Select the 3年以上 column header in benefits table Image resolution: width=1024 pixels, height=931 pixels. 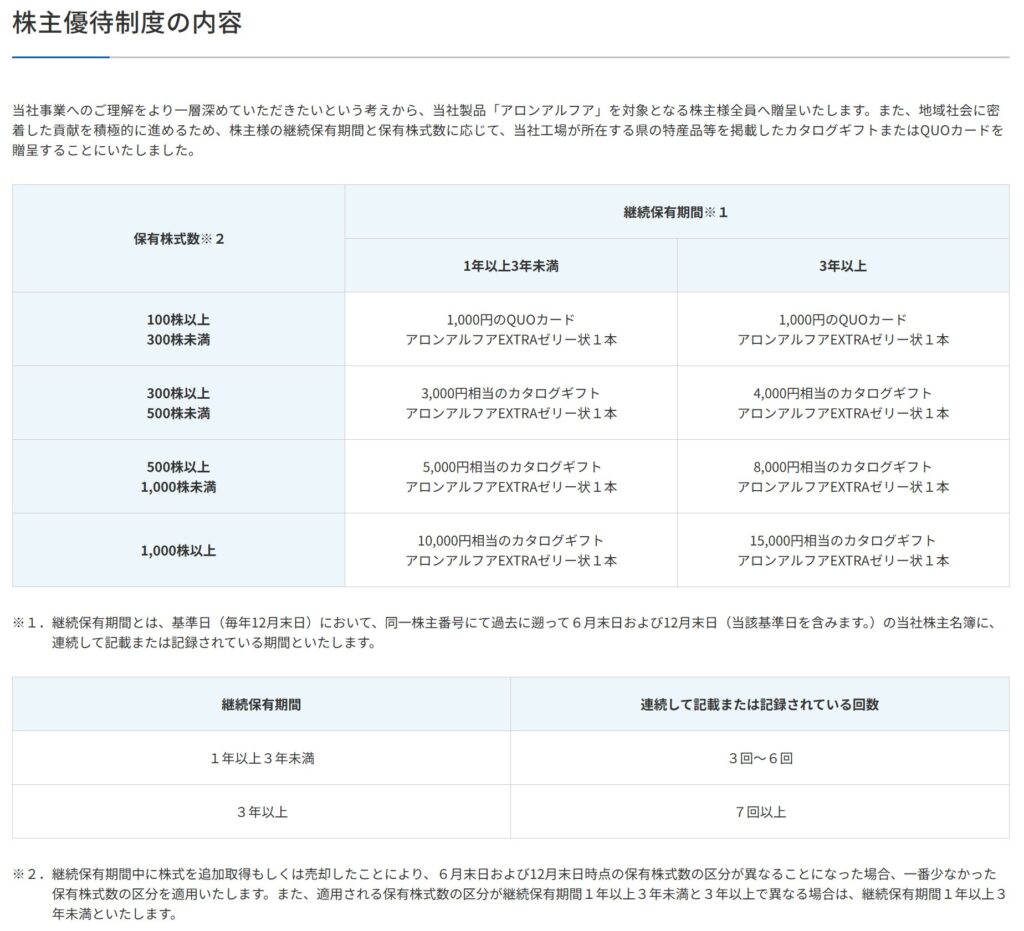[843, 266]
